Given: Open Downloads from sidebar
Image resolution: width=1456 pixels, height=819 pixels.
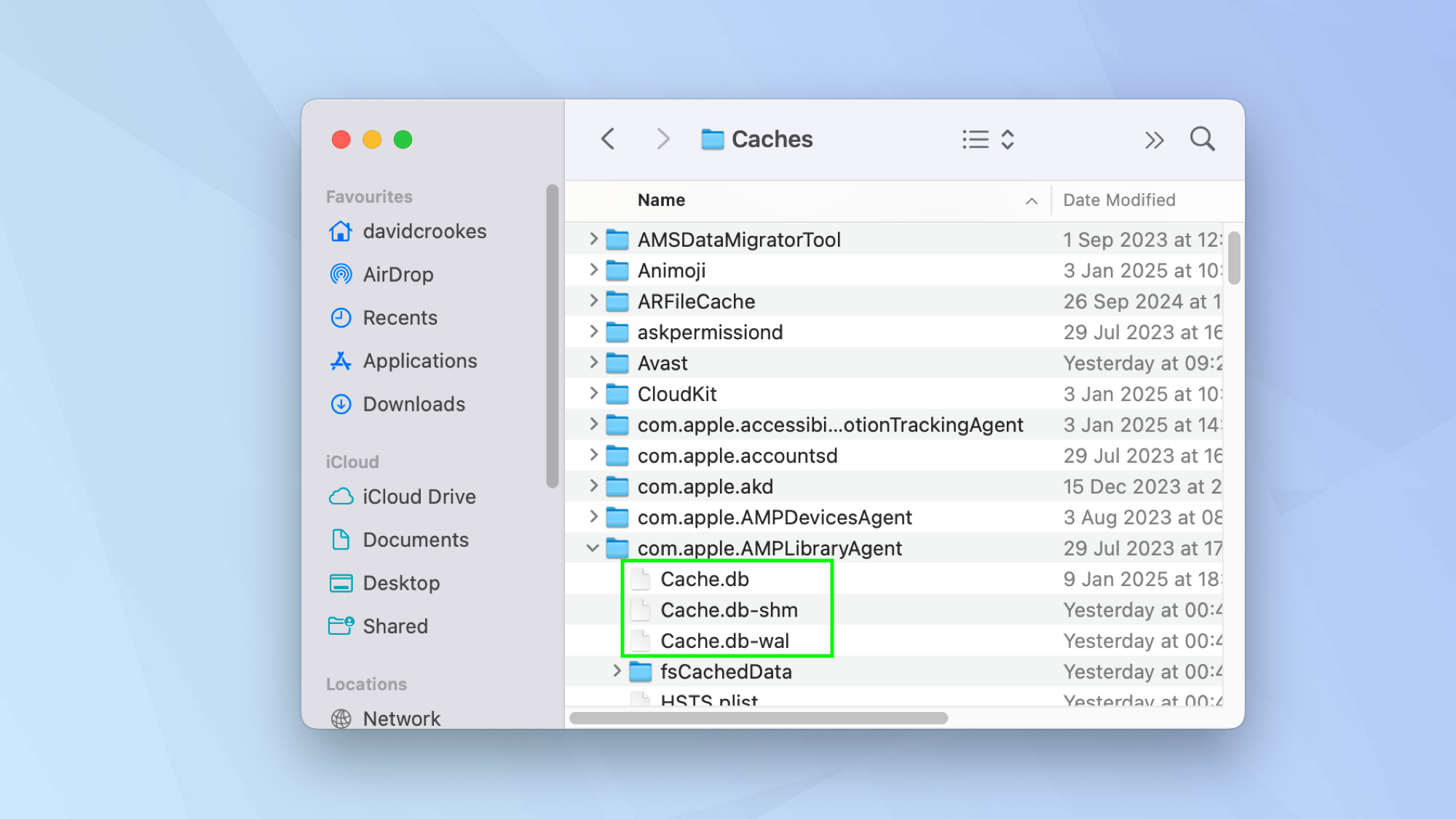Looking at the screenshot, I should 414,404.
